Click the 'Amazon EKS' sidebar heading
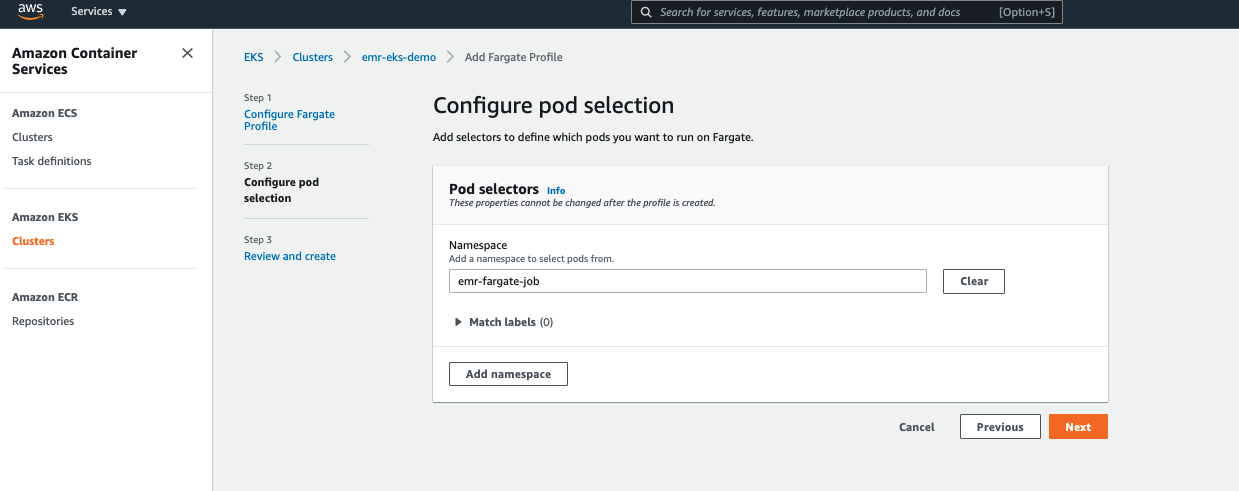The image size is (1239, 491). click(45, 217)
